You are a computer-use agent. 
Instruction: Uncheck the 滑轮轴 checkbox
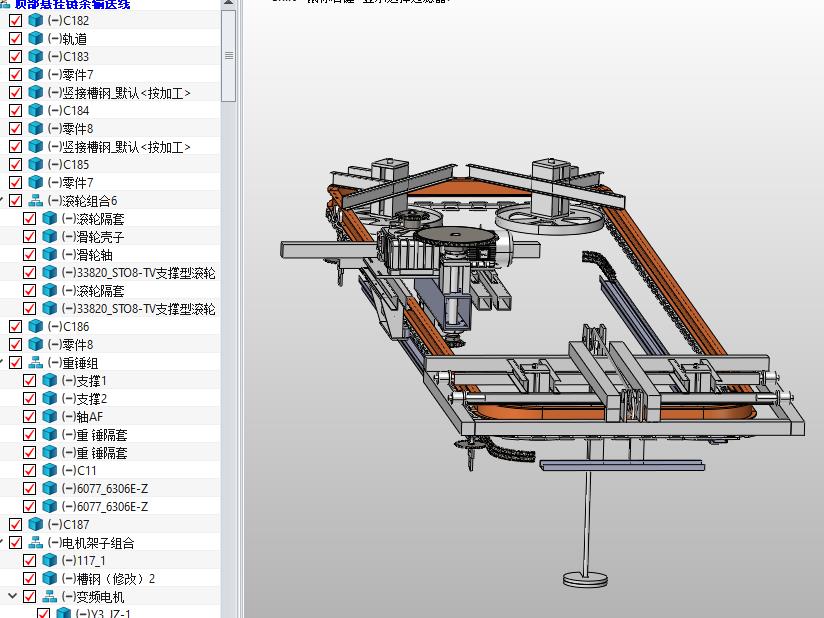[x=30, y=254]
